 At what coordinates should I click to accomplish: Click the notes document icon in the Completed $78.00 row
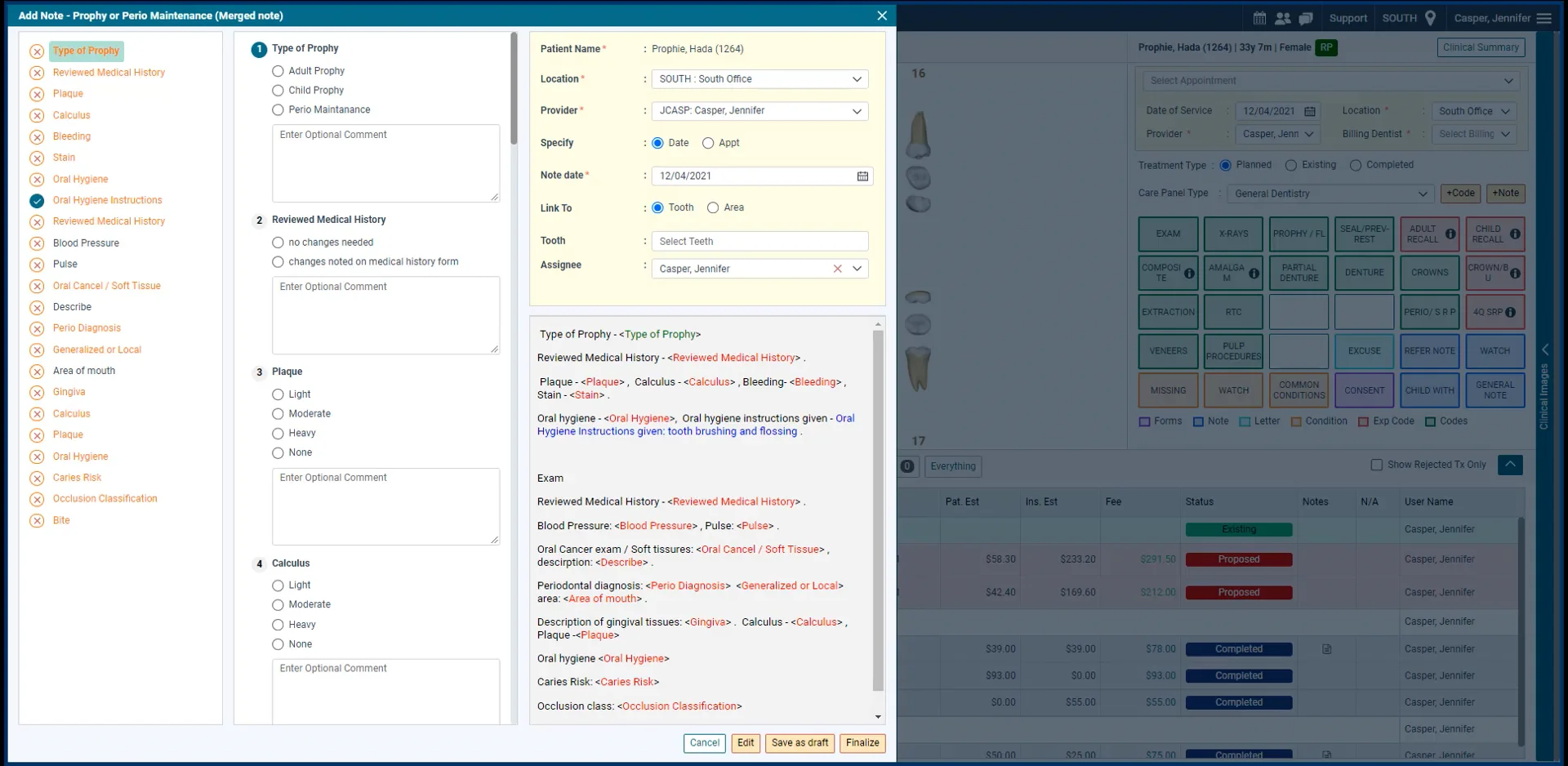(1327, 649)
